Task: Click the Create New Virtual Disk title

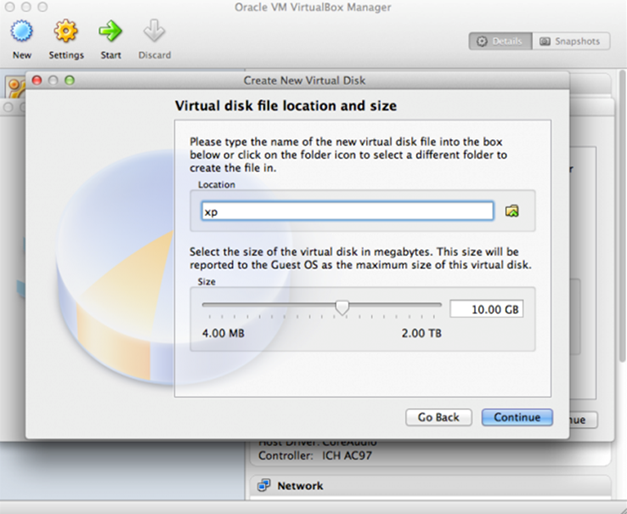Action: click(304, 80)
